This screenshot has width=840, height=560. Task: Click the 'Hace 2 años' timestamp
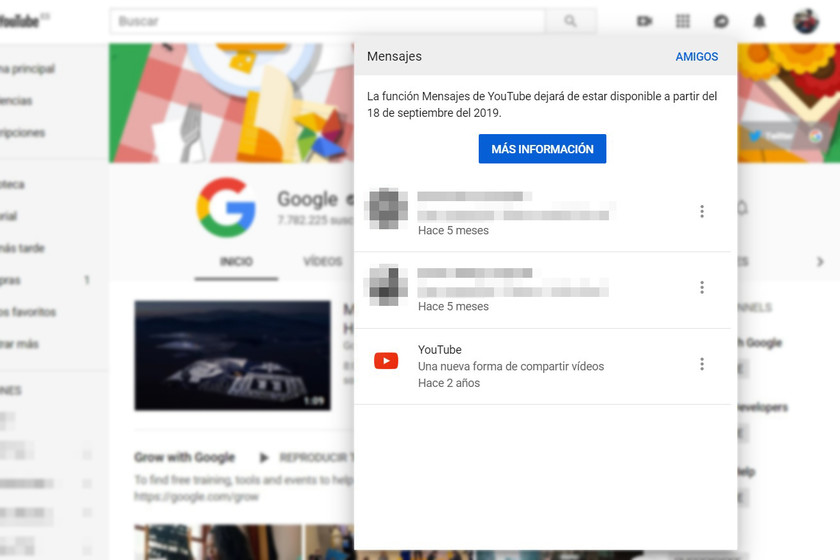(x=449, y=383)
